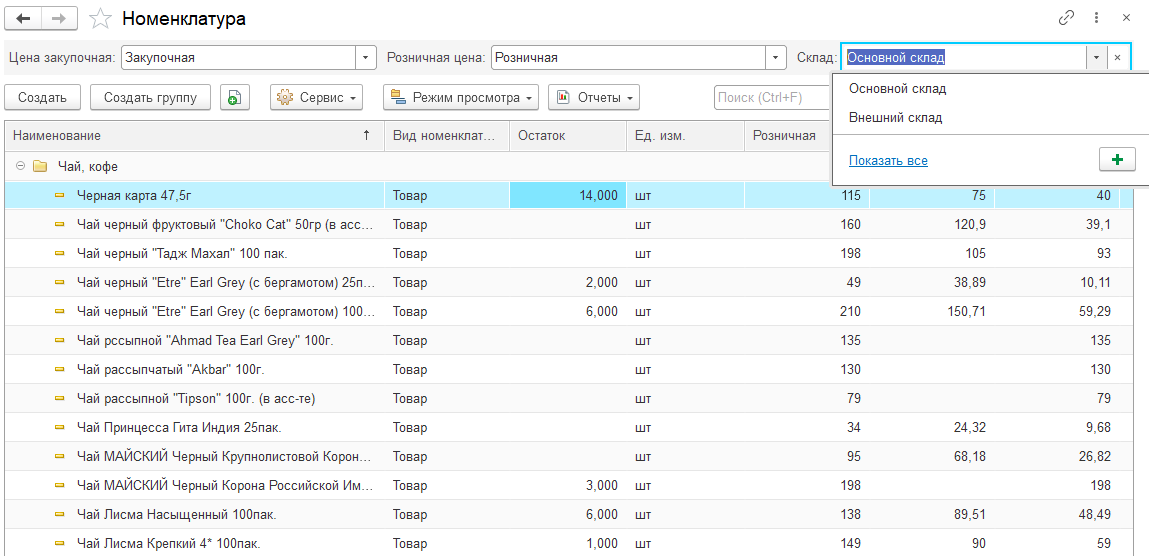Click the Ед. изм. column header
The height and width of the screenshot is (556, 1149).
tap(685, 136)
